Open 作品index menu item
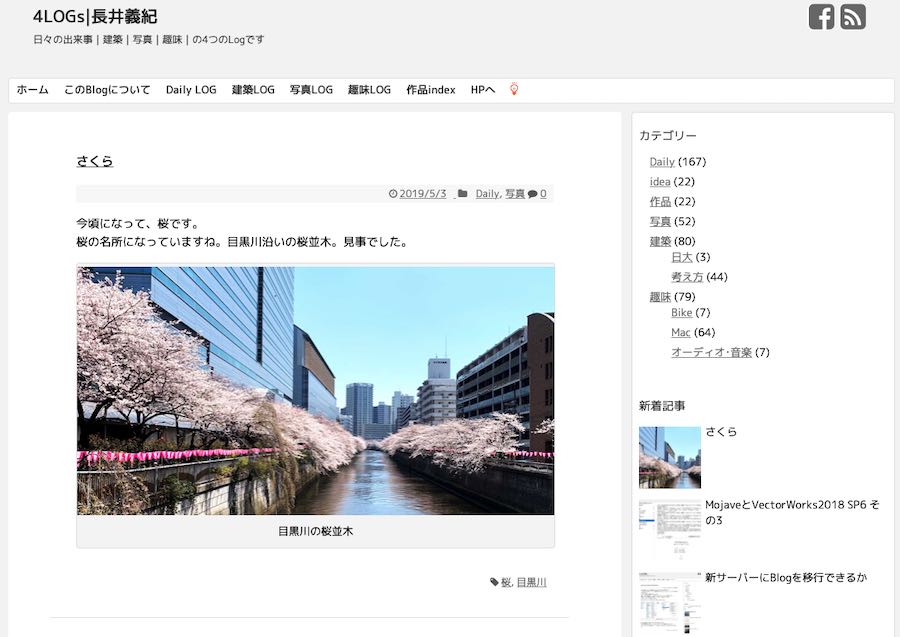This screenshot has width=900, height=637. tap(430, 90)
